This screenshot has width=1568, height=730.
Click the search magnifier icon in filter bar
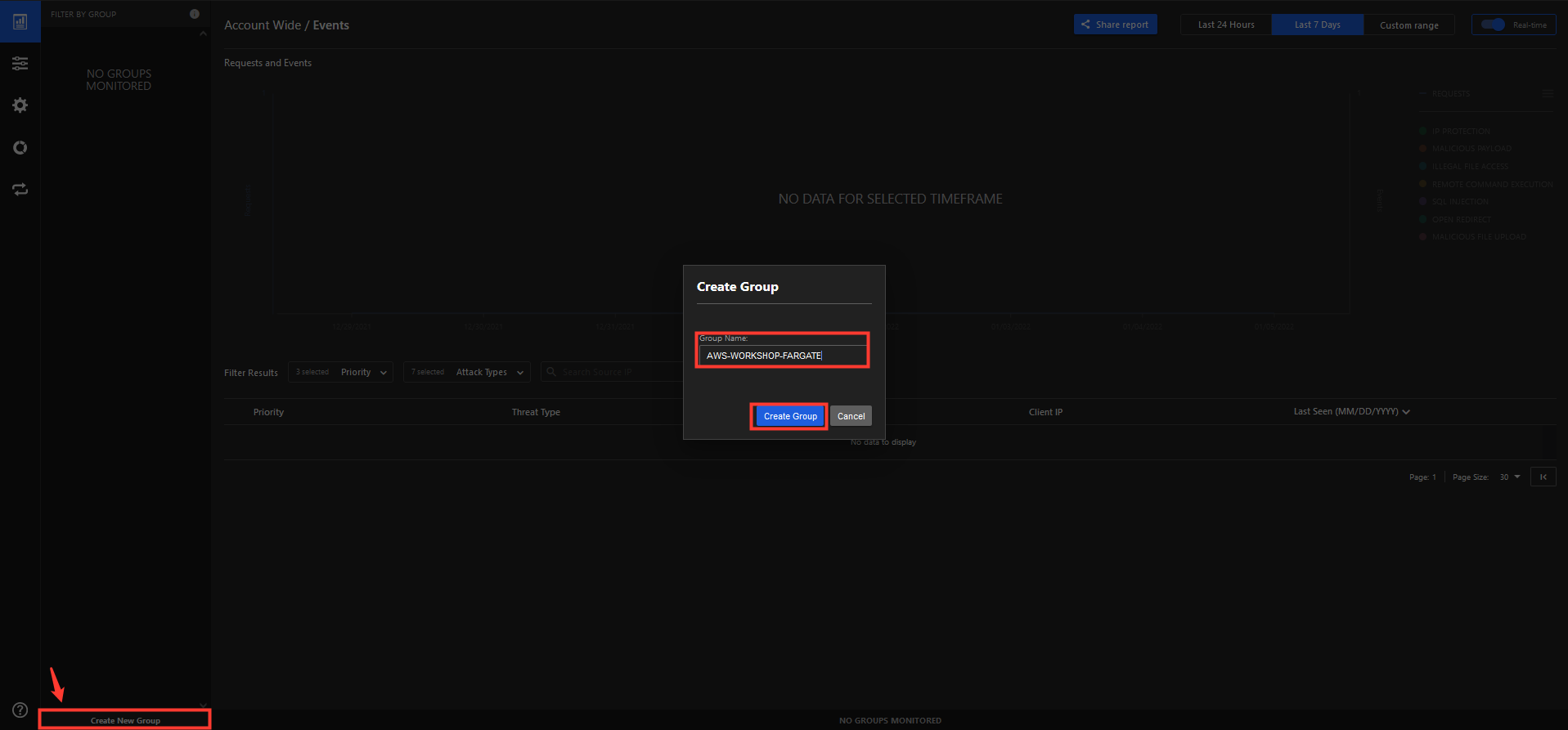tap(551, 372)
